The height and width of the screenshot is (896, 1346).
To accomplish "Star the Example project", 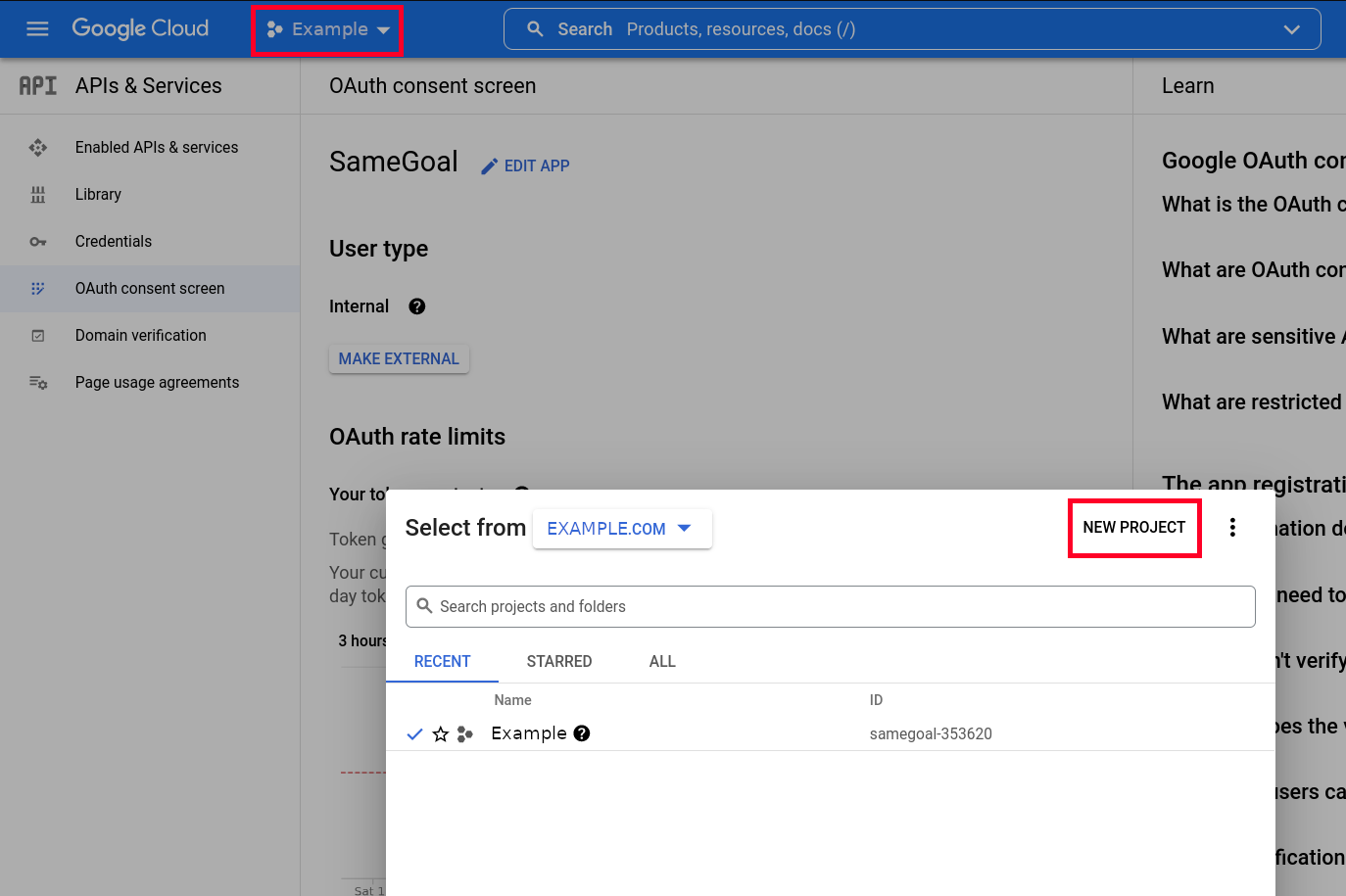I will click(441, 733).
